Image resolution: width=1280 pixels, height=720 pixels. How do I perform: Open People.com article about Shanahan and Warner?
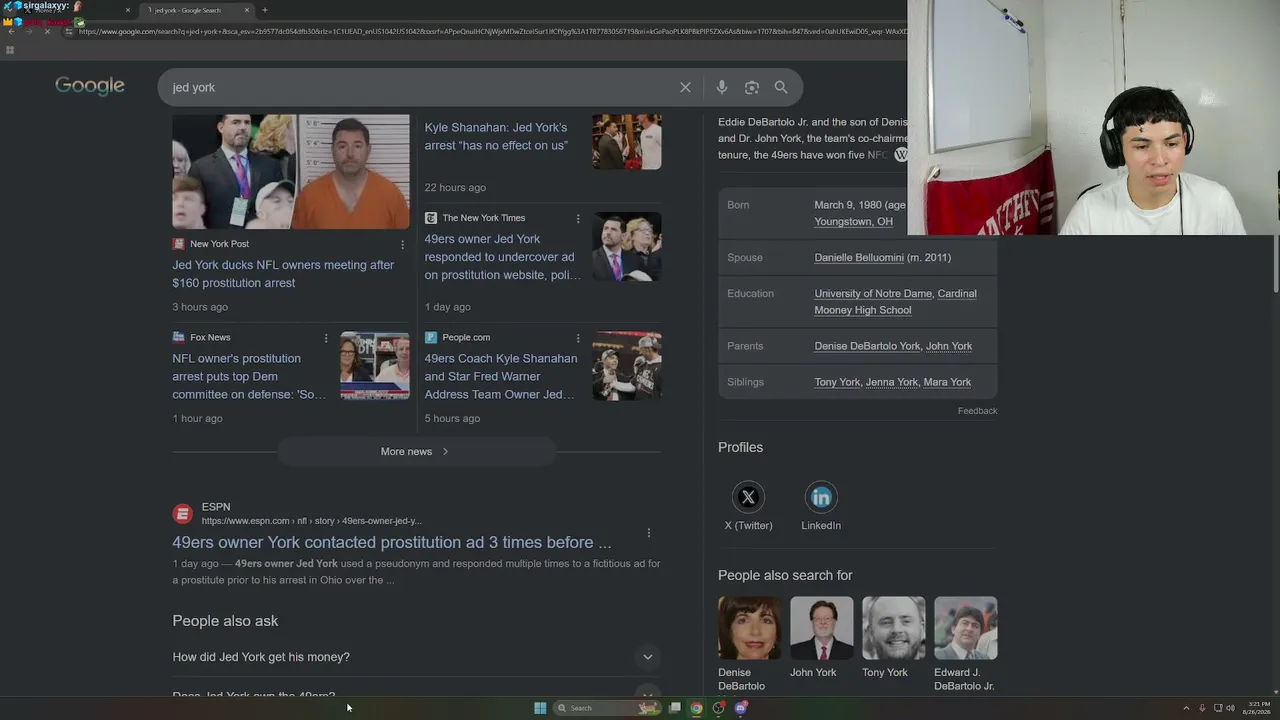point(500,376)
